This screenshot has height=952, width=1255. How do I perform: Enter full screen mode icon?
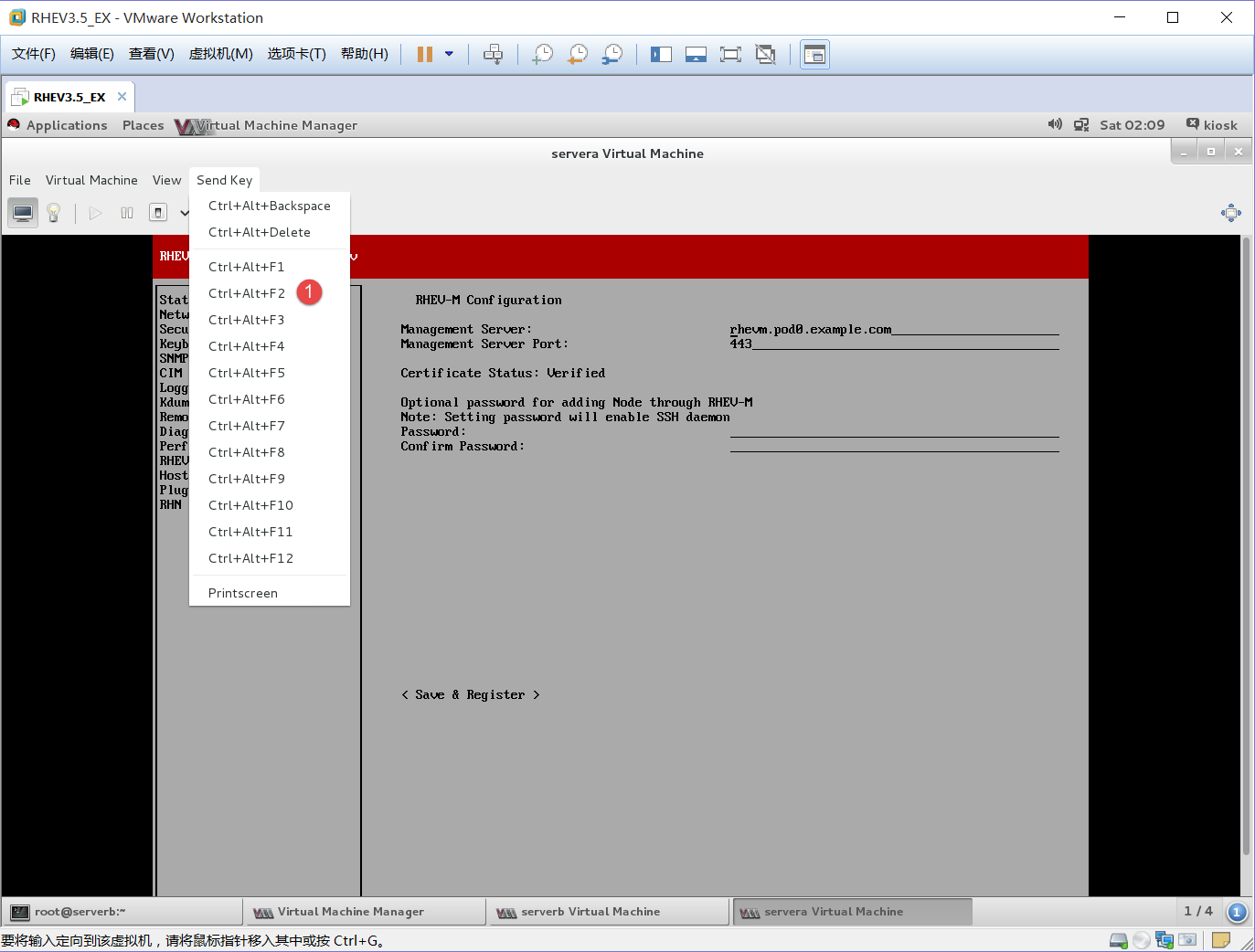[730, 54]
